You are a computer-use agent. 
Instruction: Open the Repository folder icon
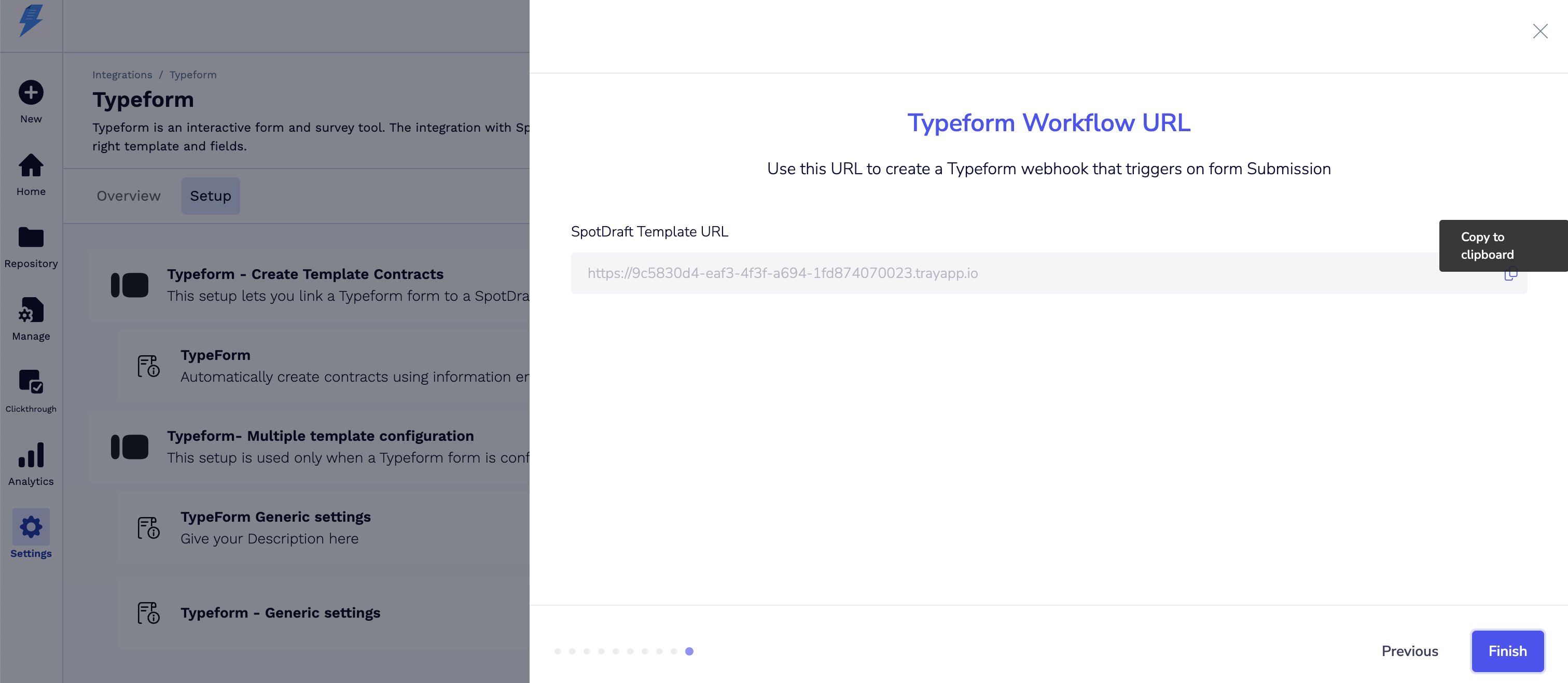pos(31,238)
